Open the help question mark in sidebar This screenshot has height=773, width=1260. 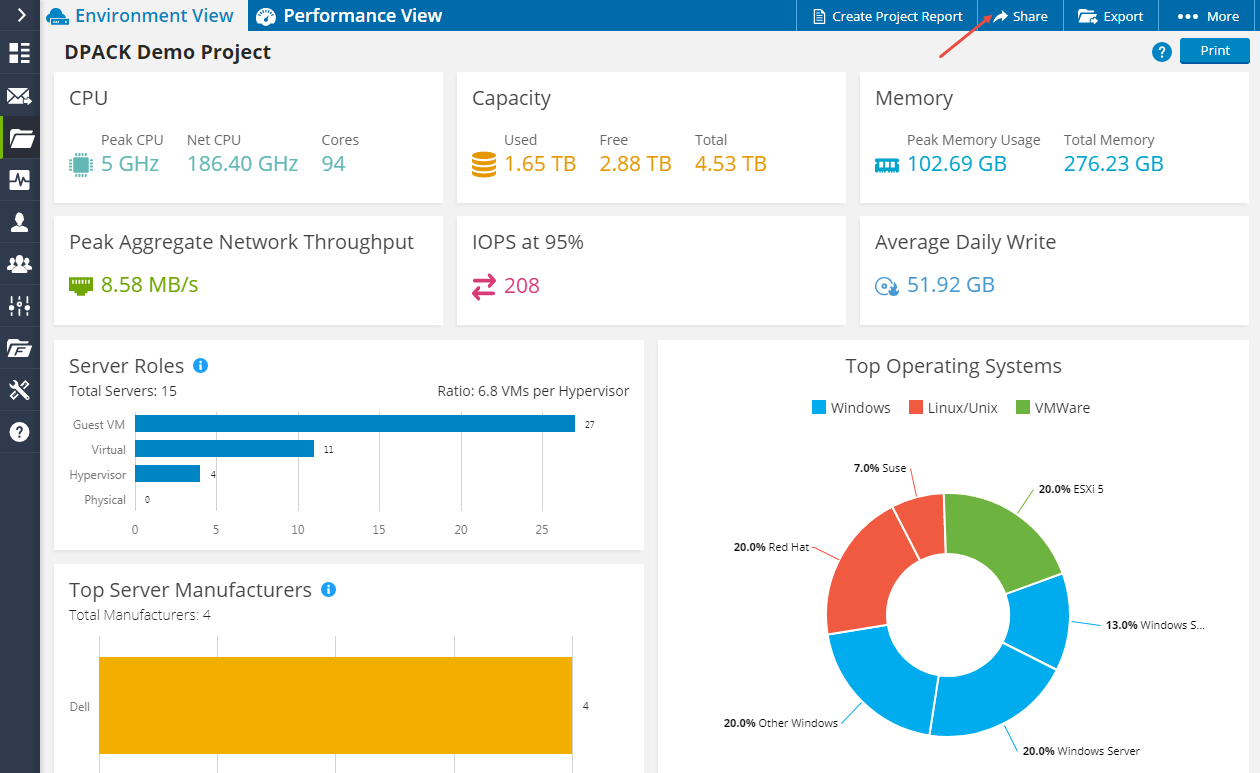[x=20, y=432]
